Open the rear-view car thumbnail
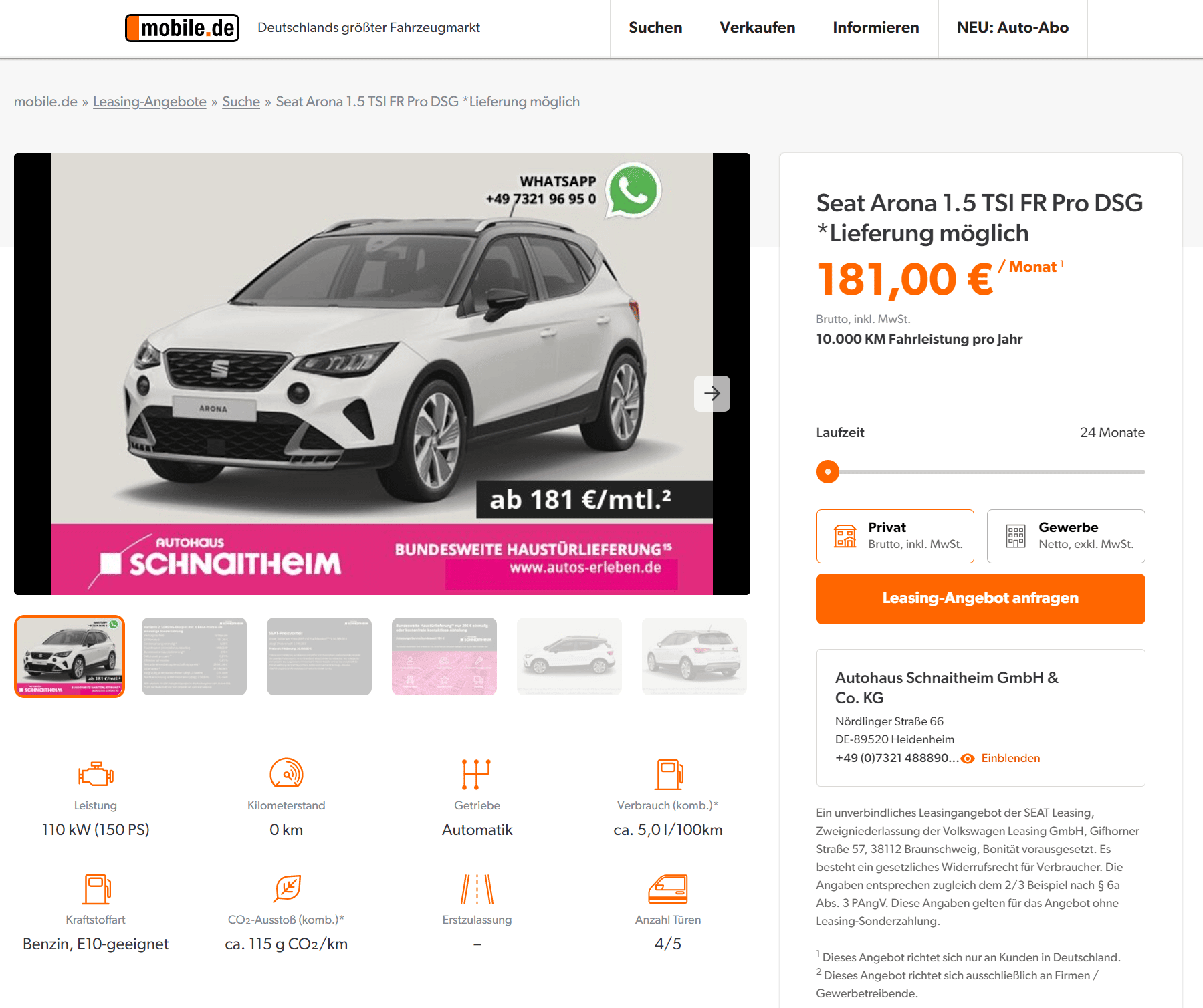The width and height of the screenshot is (1203, 1008). [694, 656]
